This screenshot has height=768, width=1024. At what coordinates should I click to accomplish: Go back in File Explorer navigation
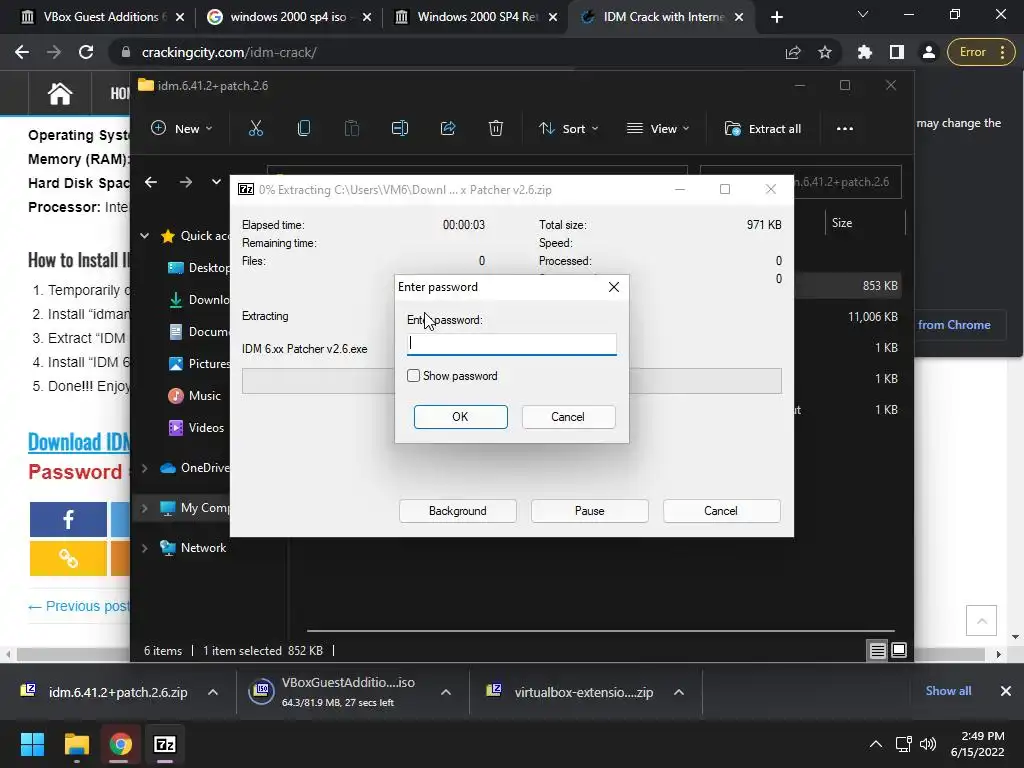point(151,182)
